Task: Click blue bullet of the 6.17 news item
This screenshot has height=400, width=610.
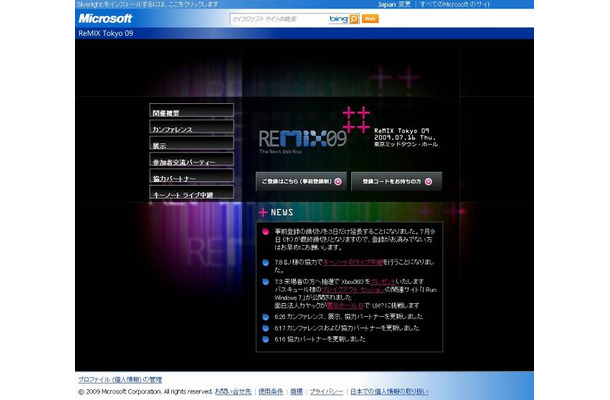Action: [x=265, y=328]
